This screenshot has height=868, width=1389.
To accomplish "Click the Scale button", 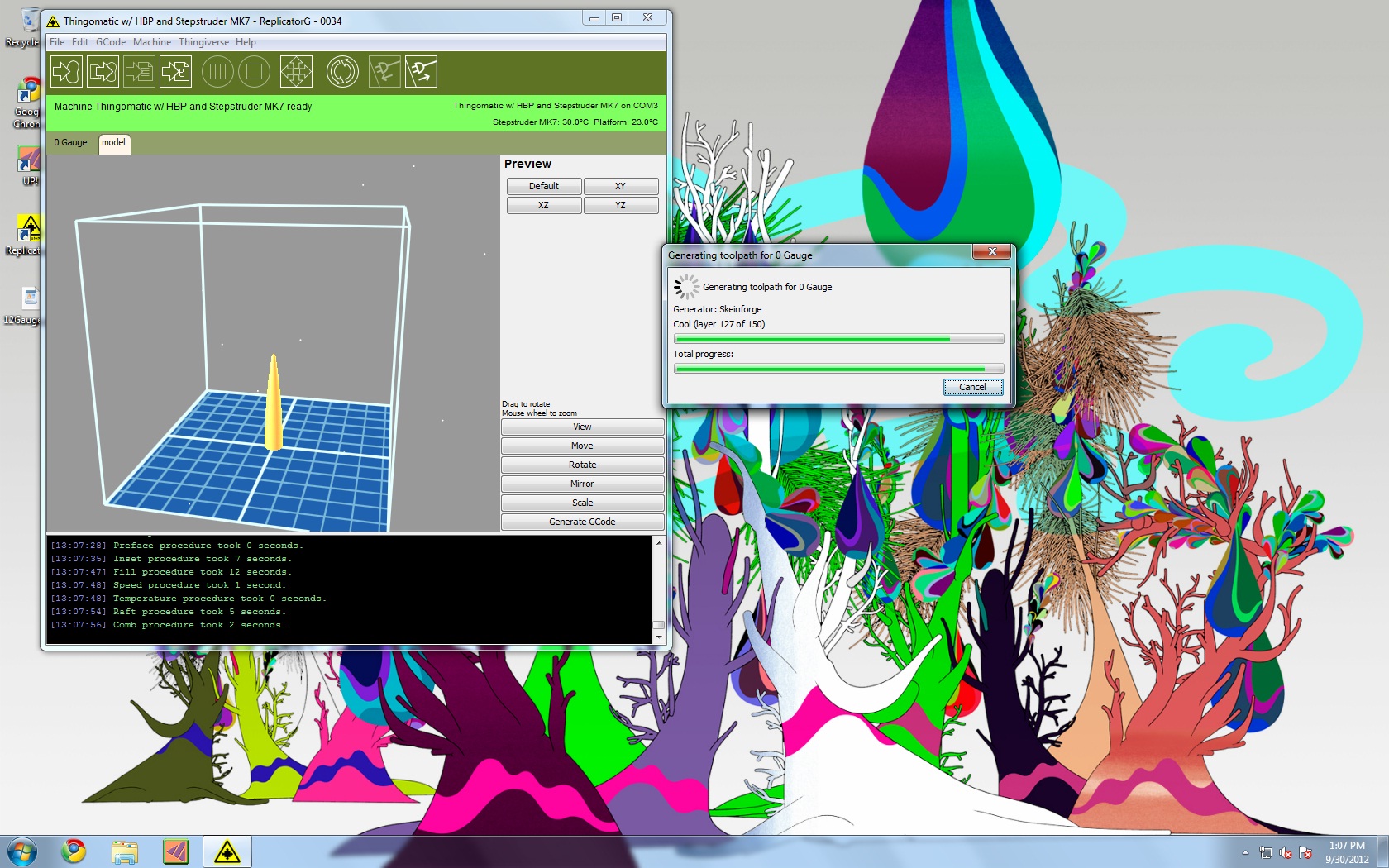I will click(x=582, y=503).
